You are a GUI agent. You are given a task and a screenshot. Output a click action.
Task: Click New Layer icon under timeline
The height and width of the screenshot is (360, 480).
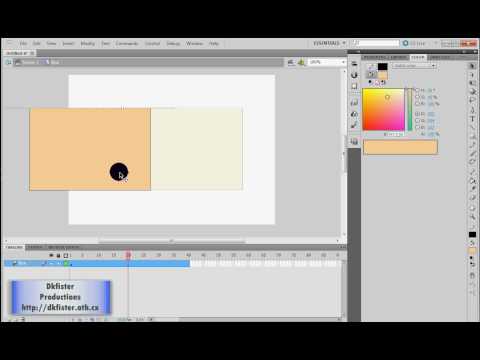click(10, 319)
